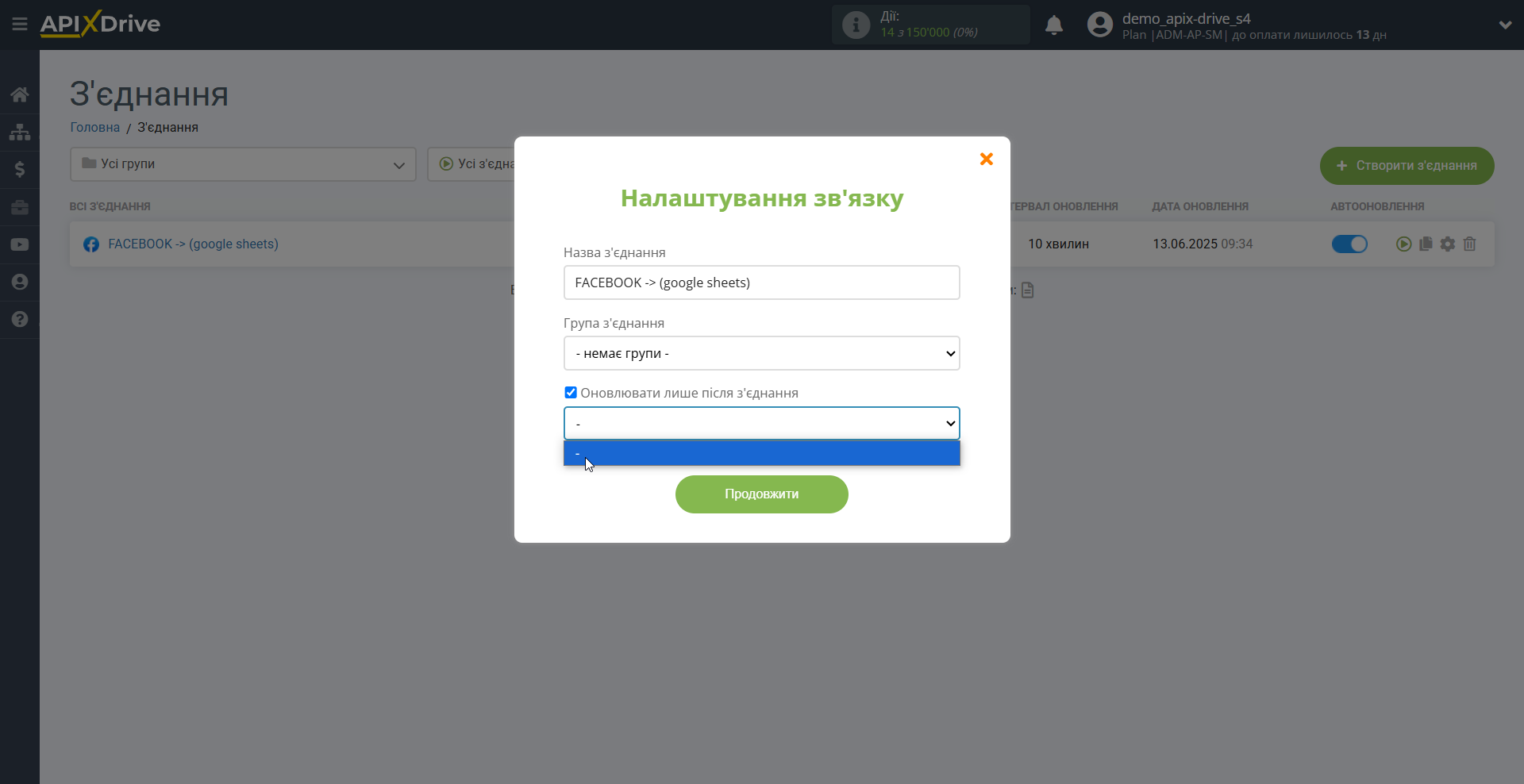Open the YouTube video icon in sidebar
Viewport: 1524px width, 784px height.
(x=20, y=244)
